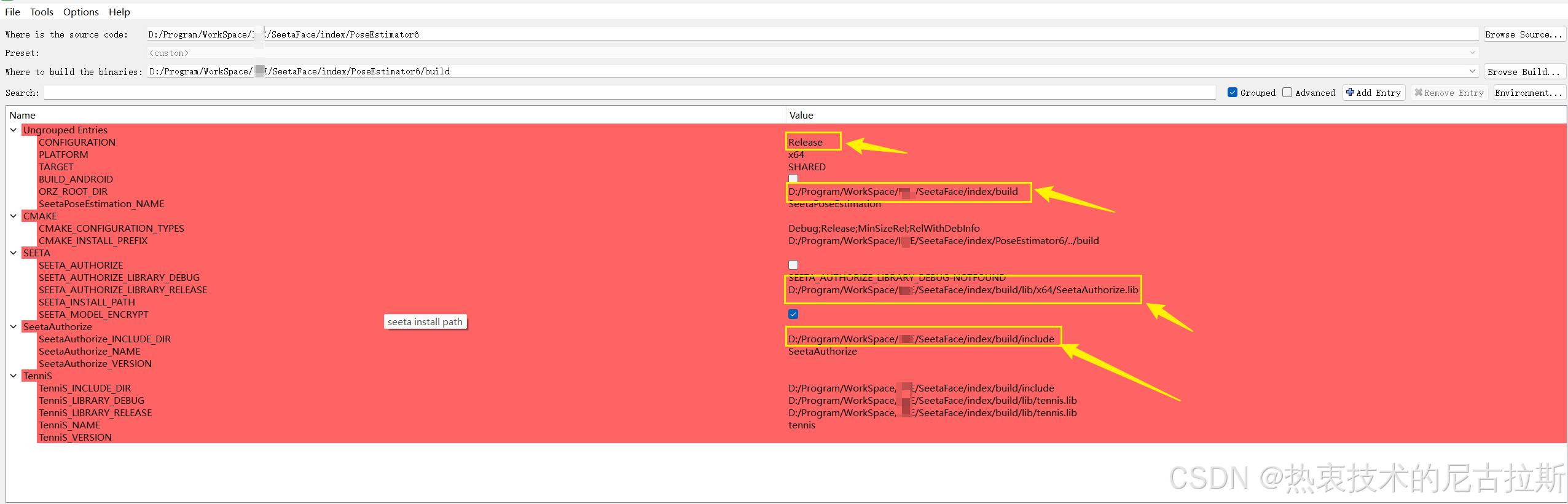Click the source code path field
Screen dimensions: 1568x504
click(x=812, y=34)
